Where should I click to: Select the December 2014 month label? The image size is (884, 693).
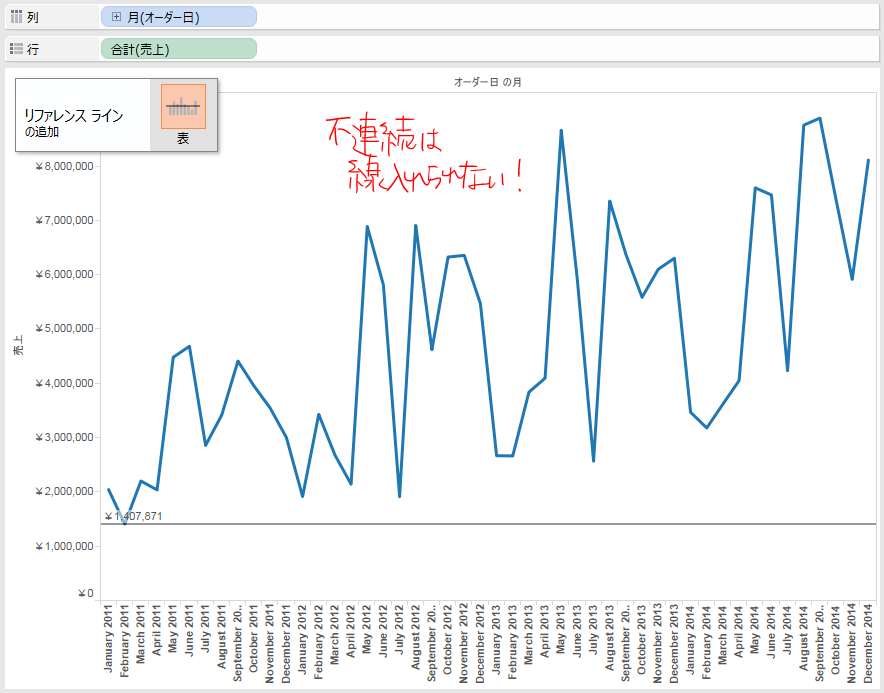click(868, 644)
